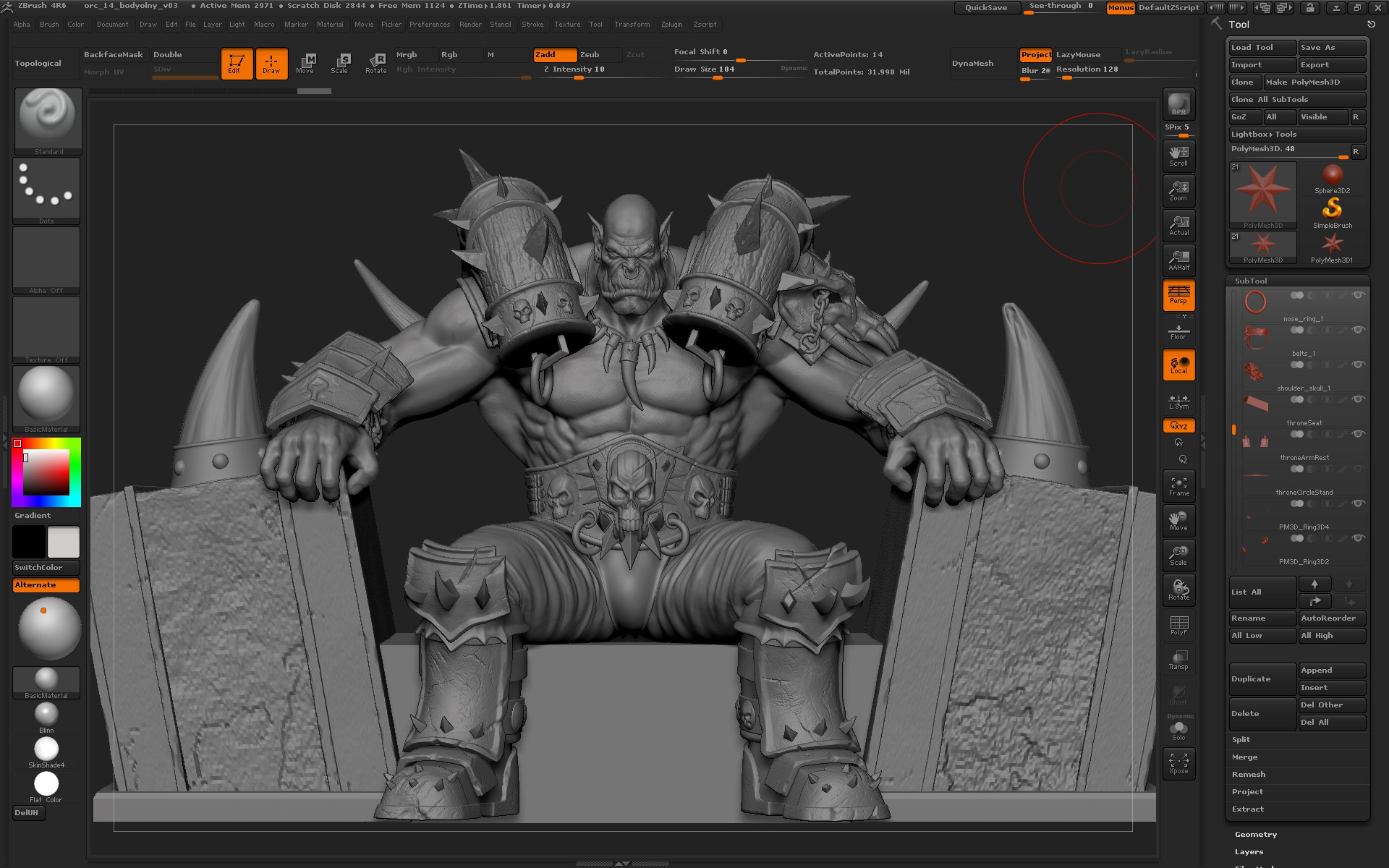
Task: Click the large PolyMesh3D tool thumbnail
Action: point(1262,195)
